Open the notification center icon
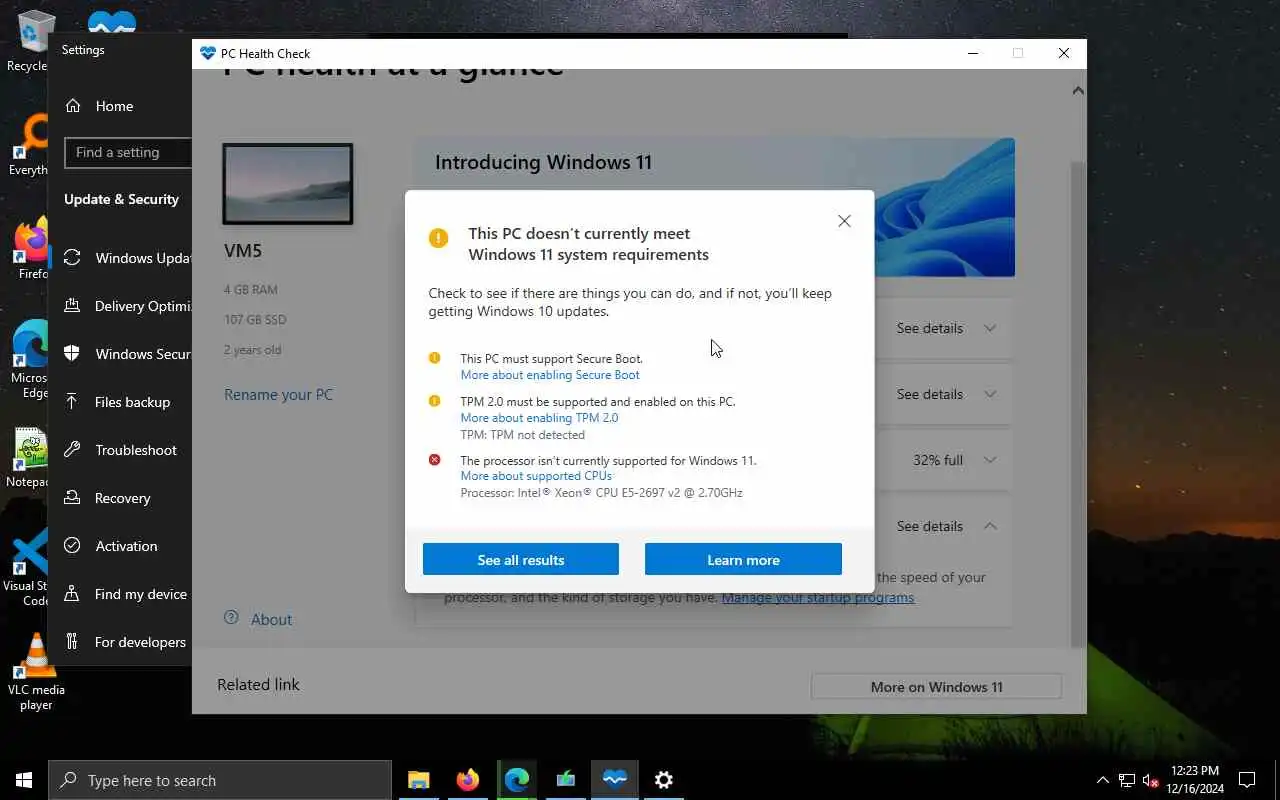Image resolution: width=1280 pixels, height=800 pixels. [1247, 780]
